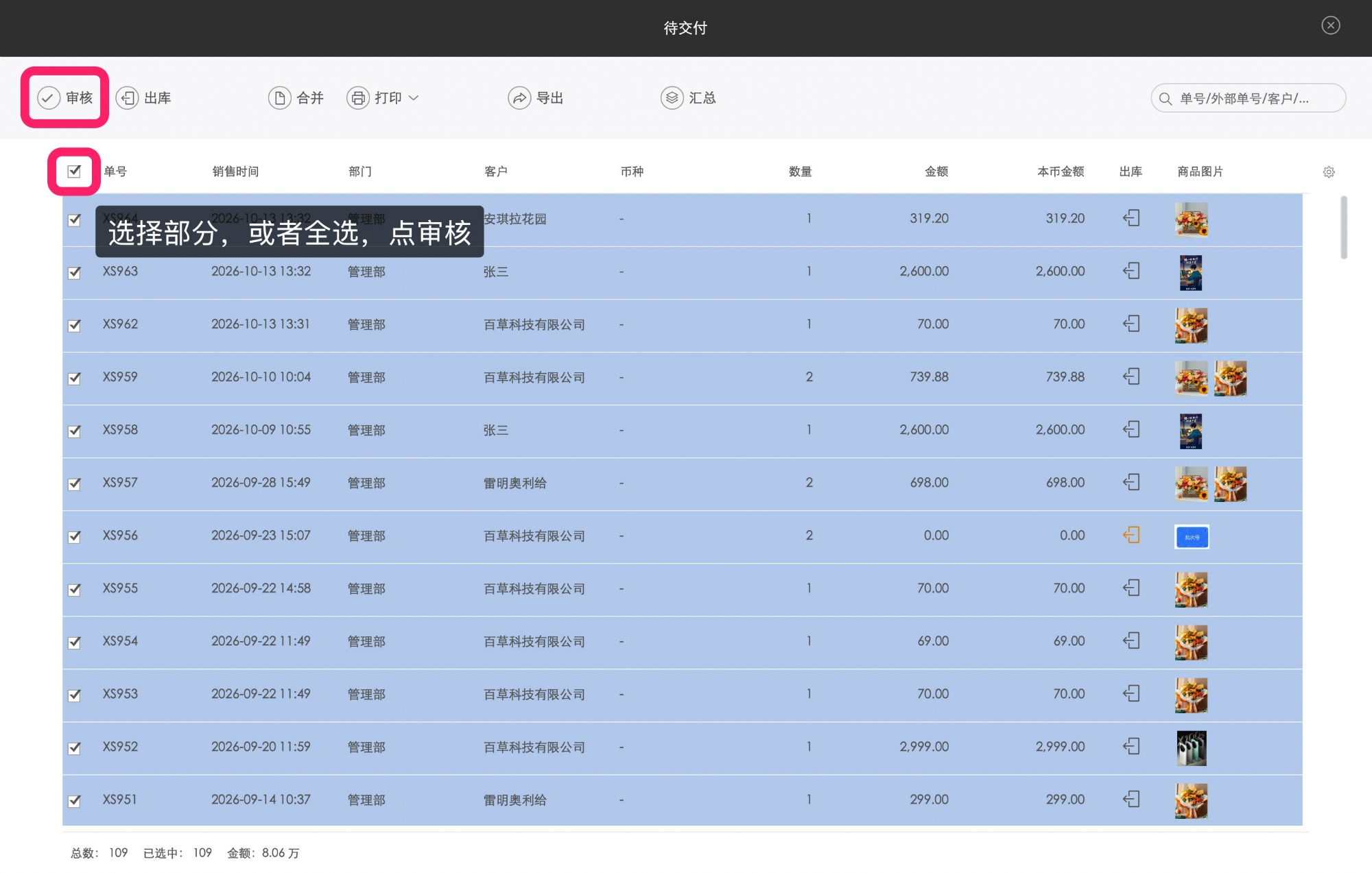Focus the 单号/外部单号/客户 search field
The image size is (1372, 873).
1248,98
